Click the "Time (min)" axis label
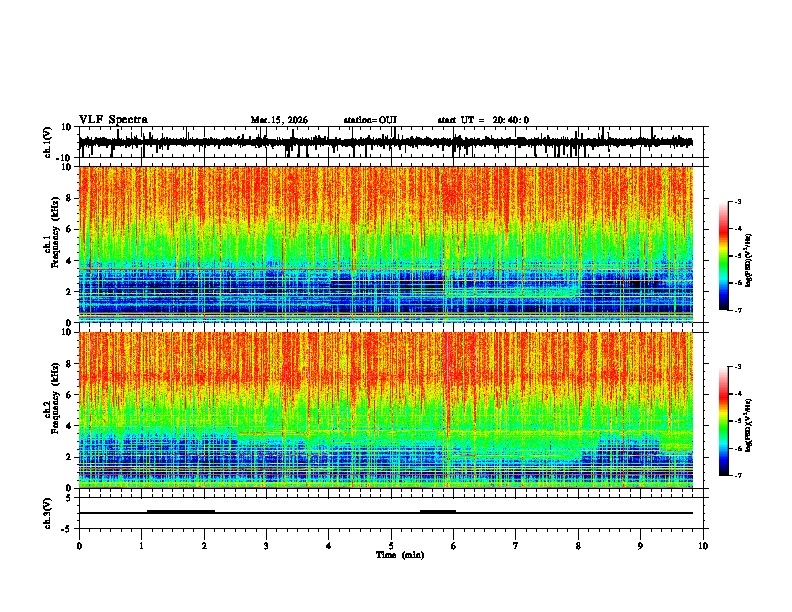This screenshot has width=792, height=612. [400, 555]
